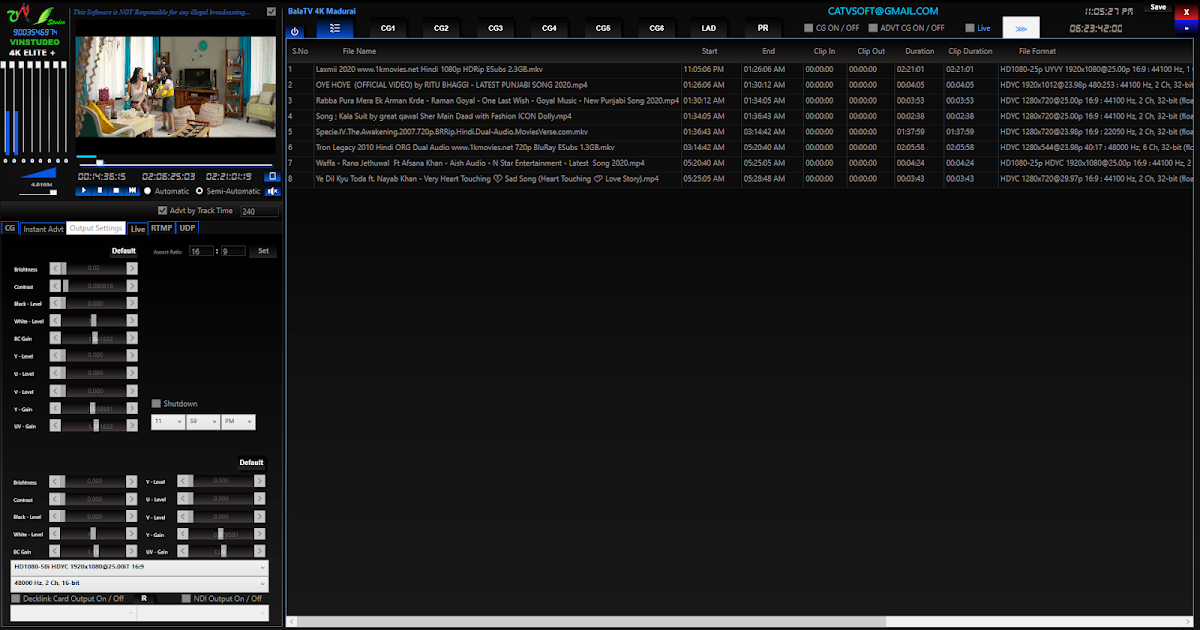Switch to the CG tab in left panel

tap(10, 228)
